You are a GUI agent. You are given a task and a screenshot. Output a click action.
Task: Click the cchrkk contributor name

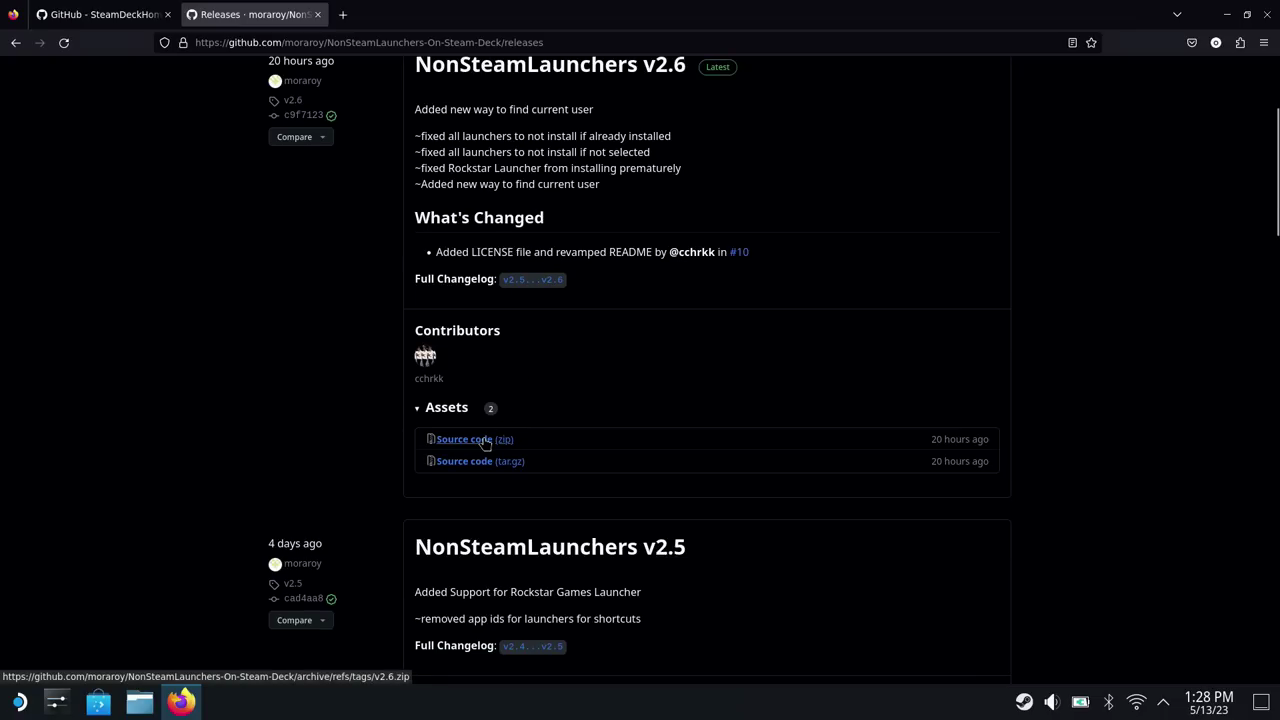tap(429, 379)
